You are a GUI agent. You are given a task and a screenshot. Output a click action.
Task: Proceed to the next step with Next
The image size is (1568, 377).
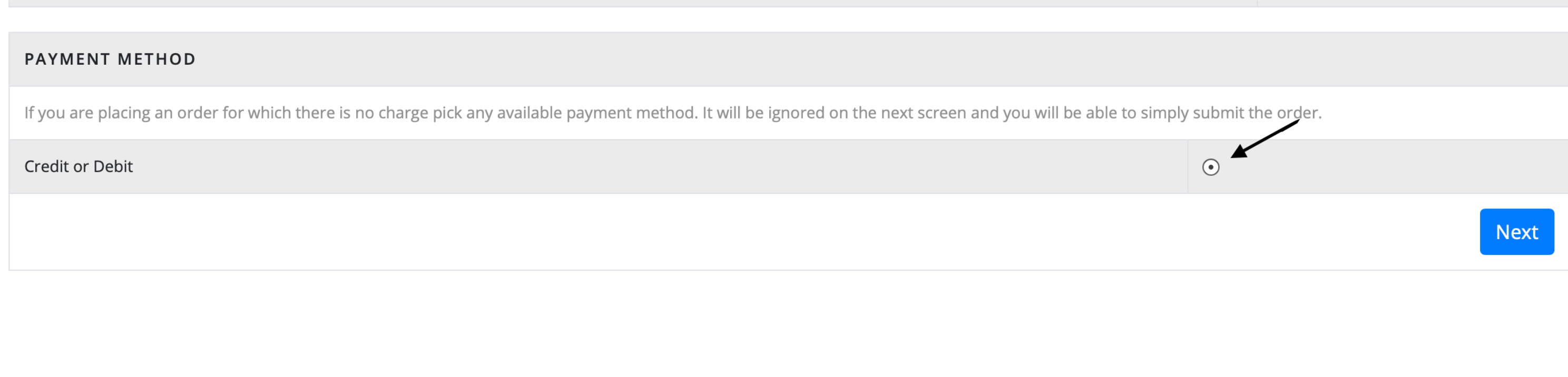1517,232
